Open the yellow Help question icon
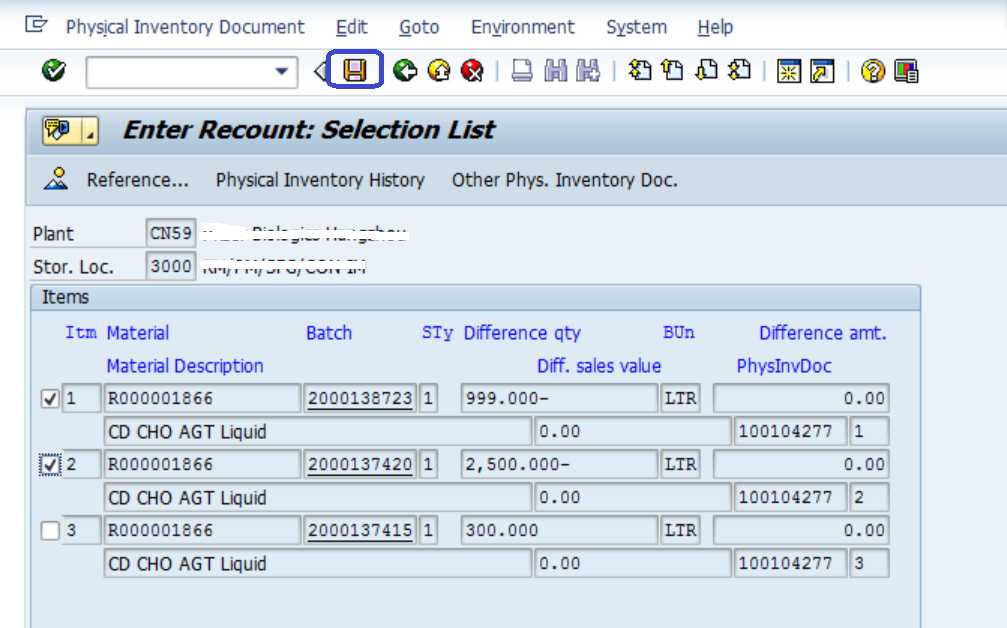This screenshot has width=1007, height=628. click(x=872, y=71)
